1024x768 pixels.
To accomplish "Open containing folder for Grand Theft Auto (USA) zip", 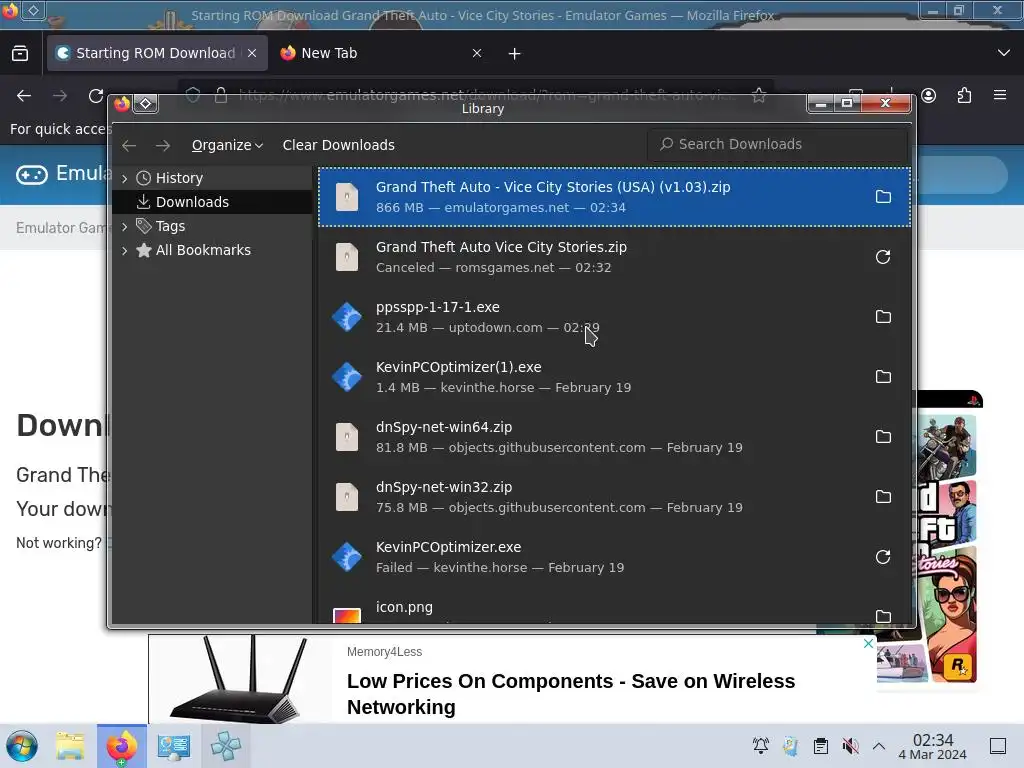I will point(883,197).
